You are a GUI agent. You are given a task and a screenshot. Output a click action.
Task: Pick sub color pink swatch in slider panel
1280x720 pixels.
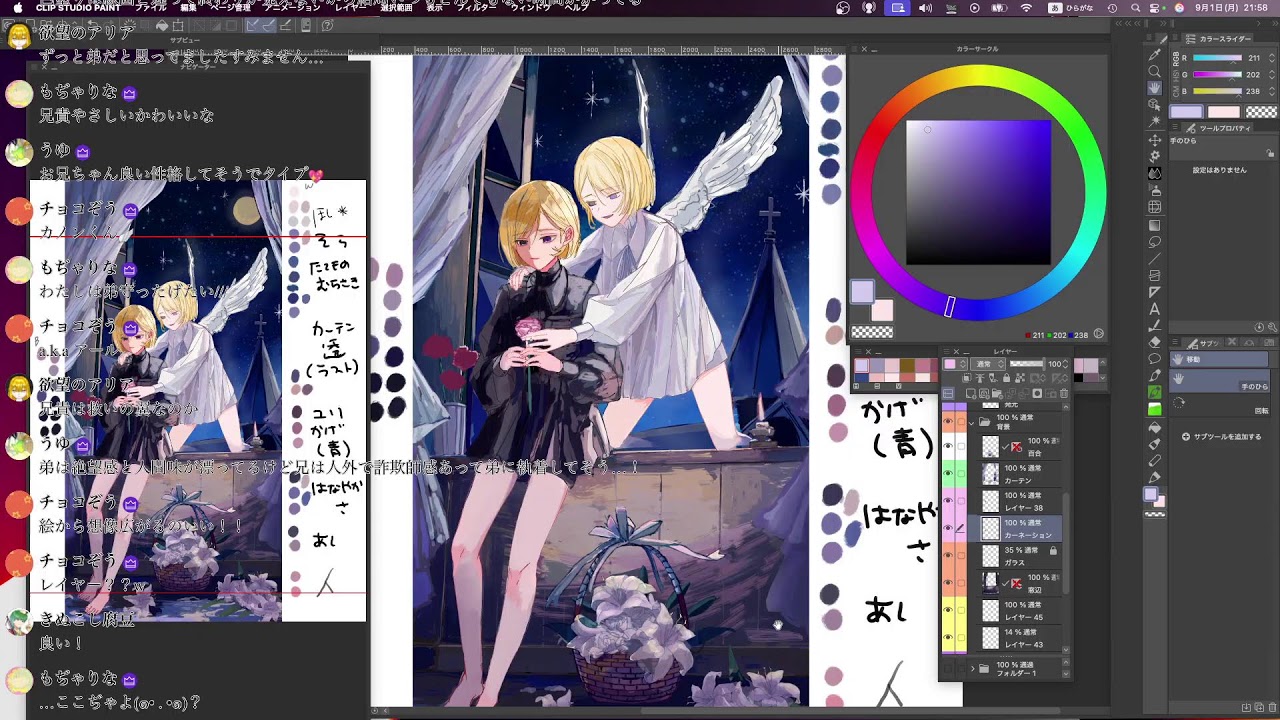(x=1223, y=112)
